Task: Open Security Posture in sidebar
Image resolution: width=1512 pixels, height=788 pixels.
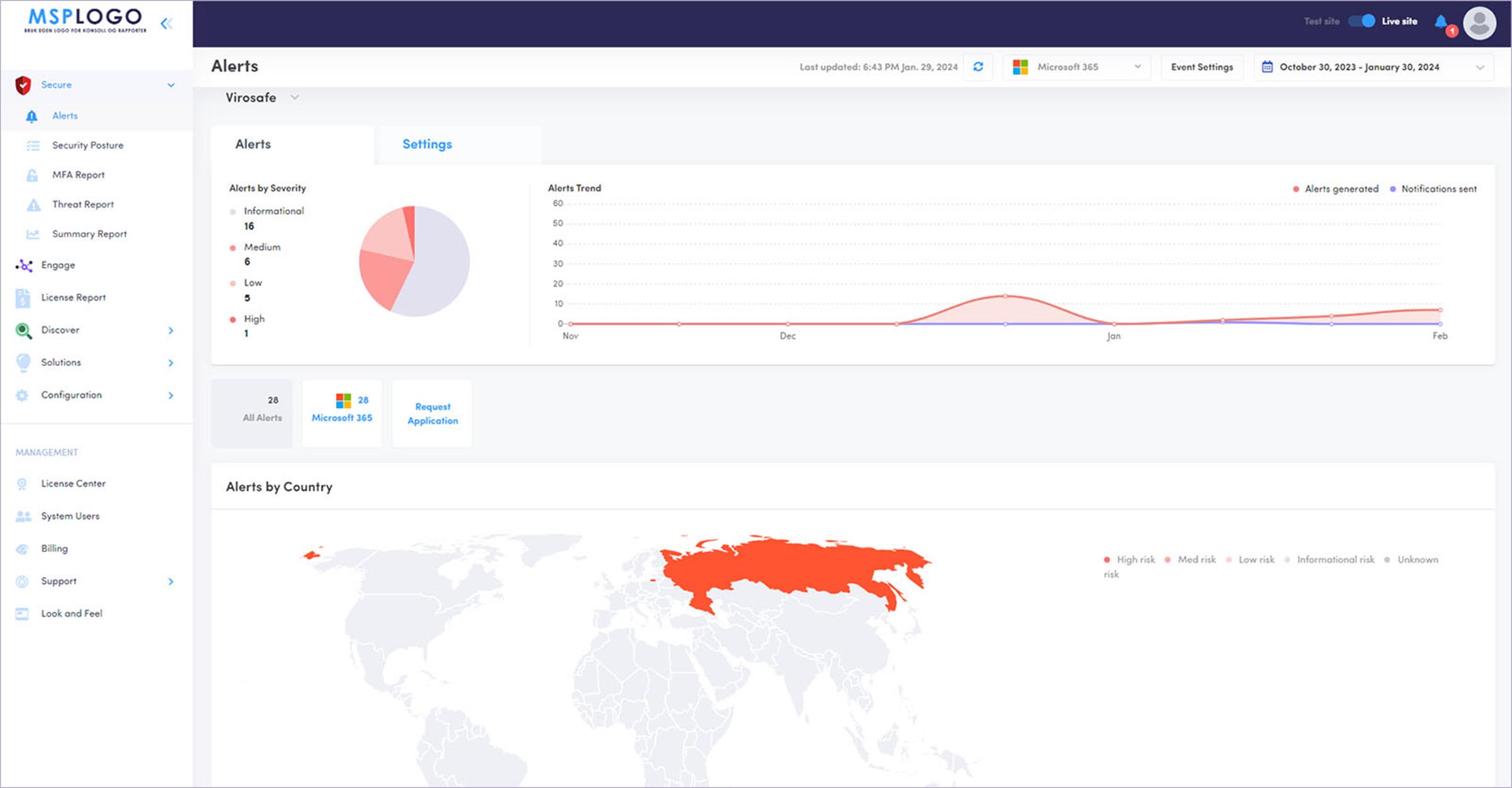Action: pos(88,146)
